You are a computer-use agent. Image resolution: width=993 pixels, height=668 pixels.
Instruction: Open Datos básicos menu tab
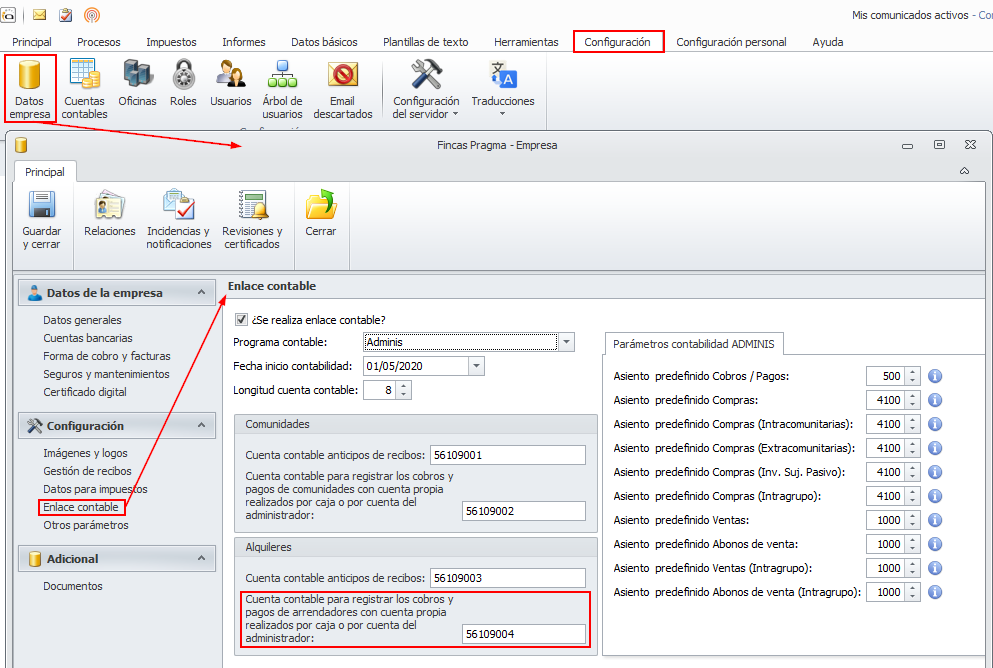324,42
